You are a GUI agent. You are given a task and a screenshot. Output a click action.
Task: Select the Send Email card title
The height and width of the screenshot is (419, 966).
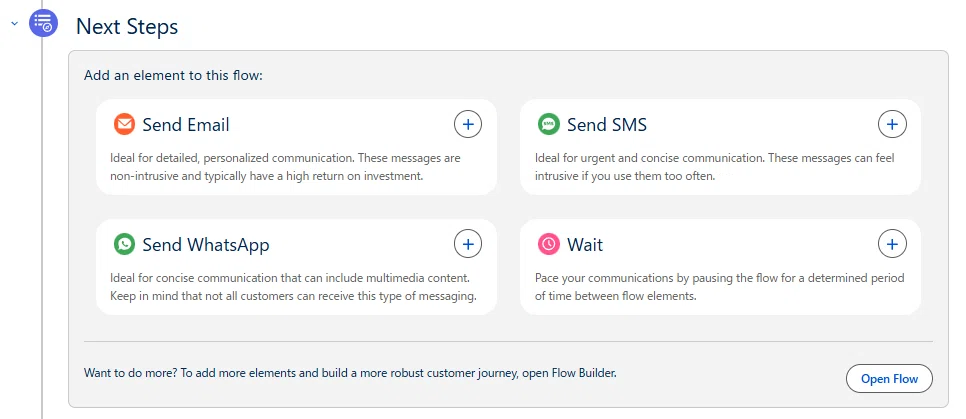(186, 125)
